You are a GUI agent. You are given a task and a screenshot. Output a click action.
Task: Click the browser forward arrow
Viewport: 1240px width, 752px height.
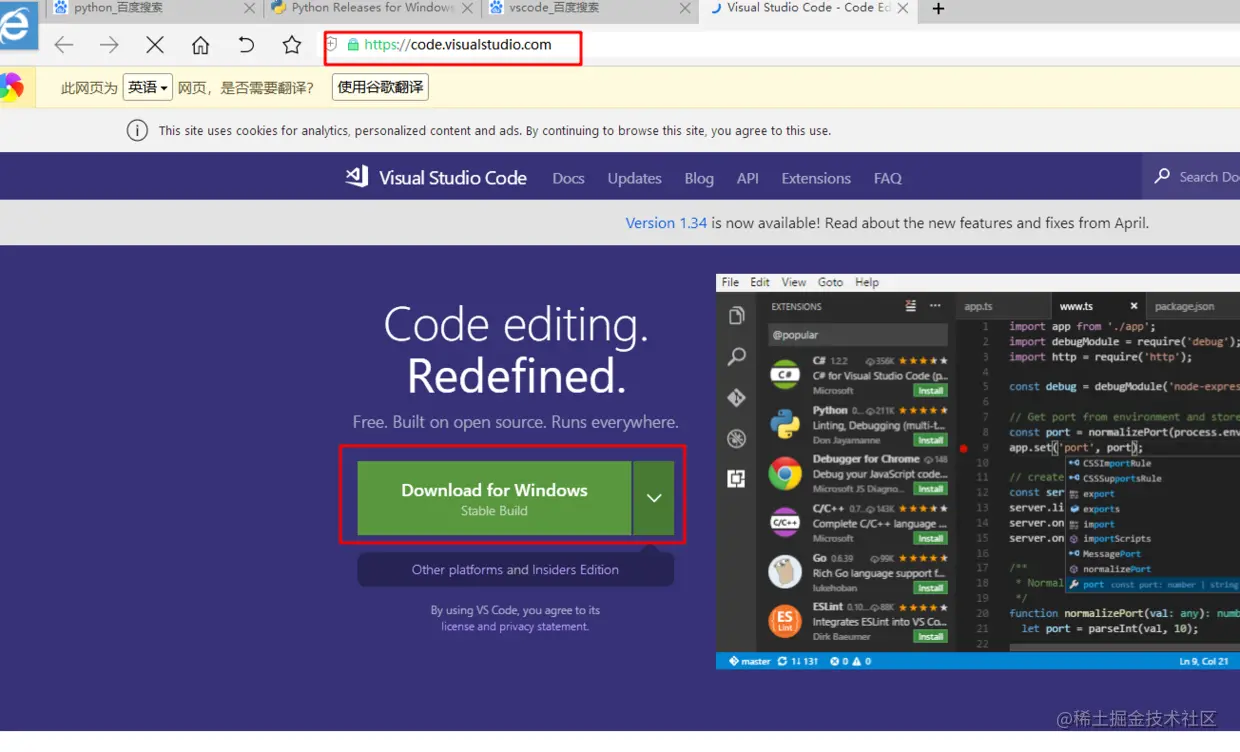[x=109, y=45]
